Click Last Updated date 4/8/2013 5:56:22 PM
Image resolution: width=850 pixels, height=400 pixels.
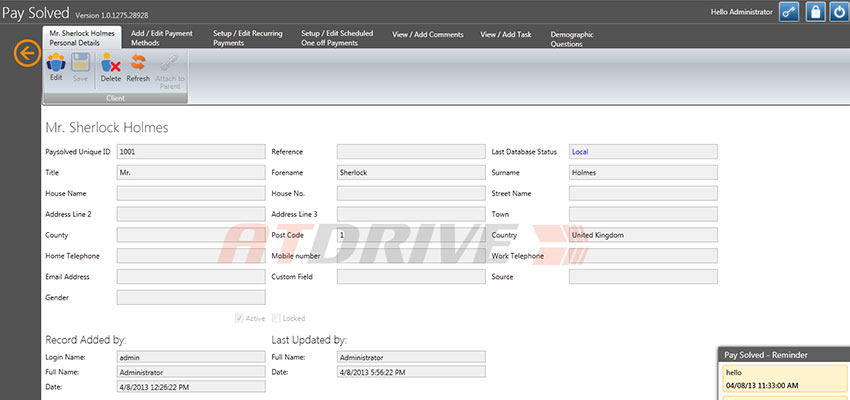411,372
